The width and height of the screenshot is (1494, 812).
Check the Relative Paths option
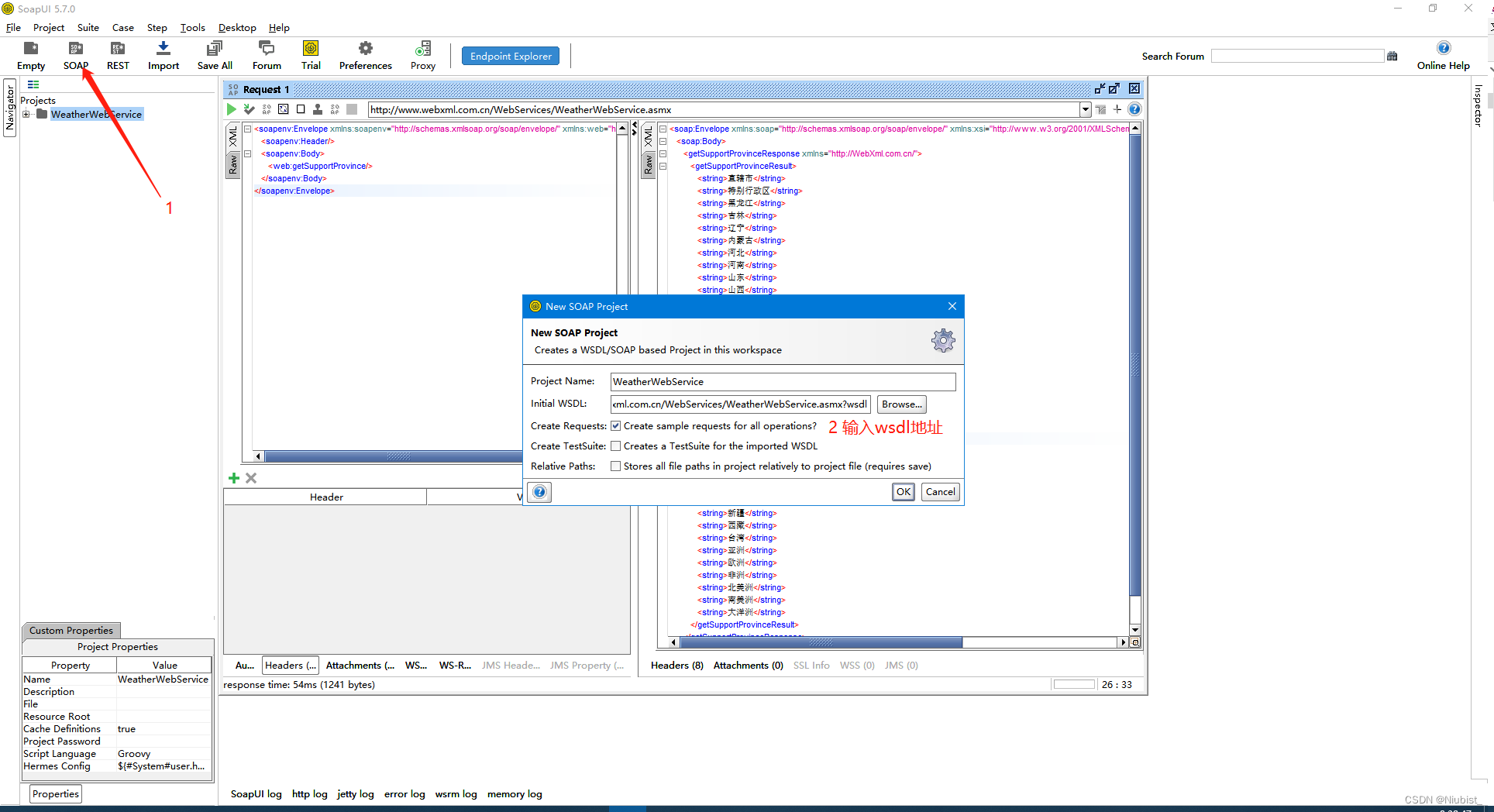coord(616,466)
